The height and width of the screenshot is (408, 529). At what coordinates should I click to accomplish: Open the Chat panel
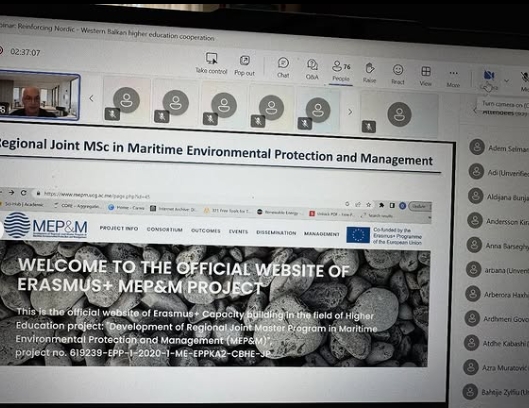[283, 67]
